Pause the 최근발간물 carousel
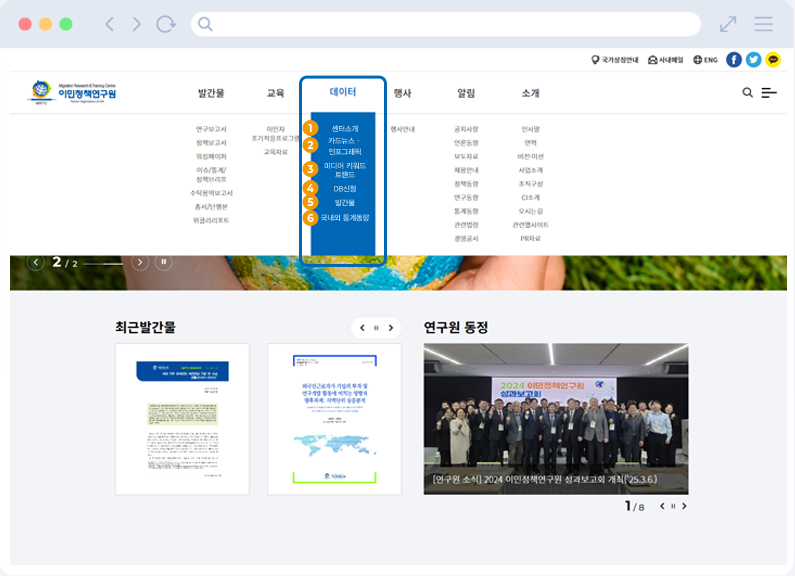 (x=376, y=328)
